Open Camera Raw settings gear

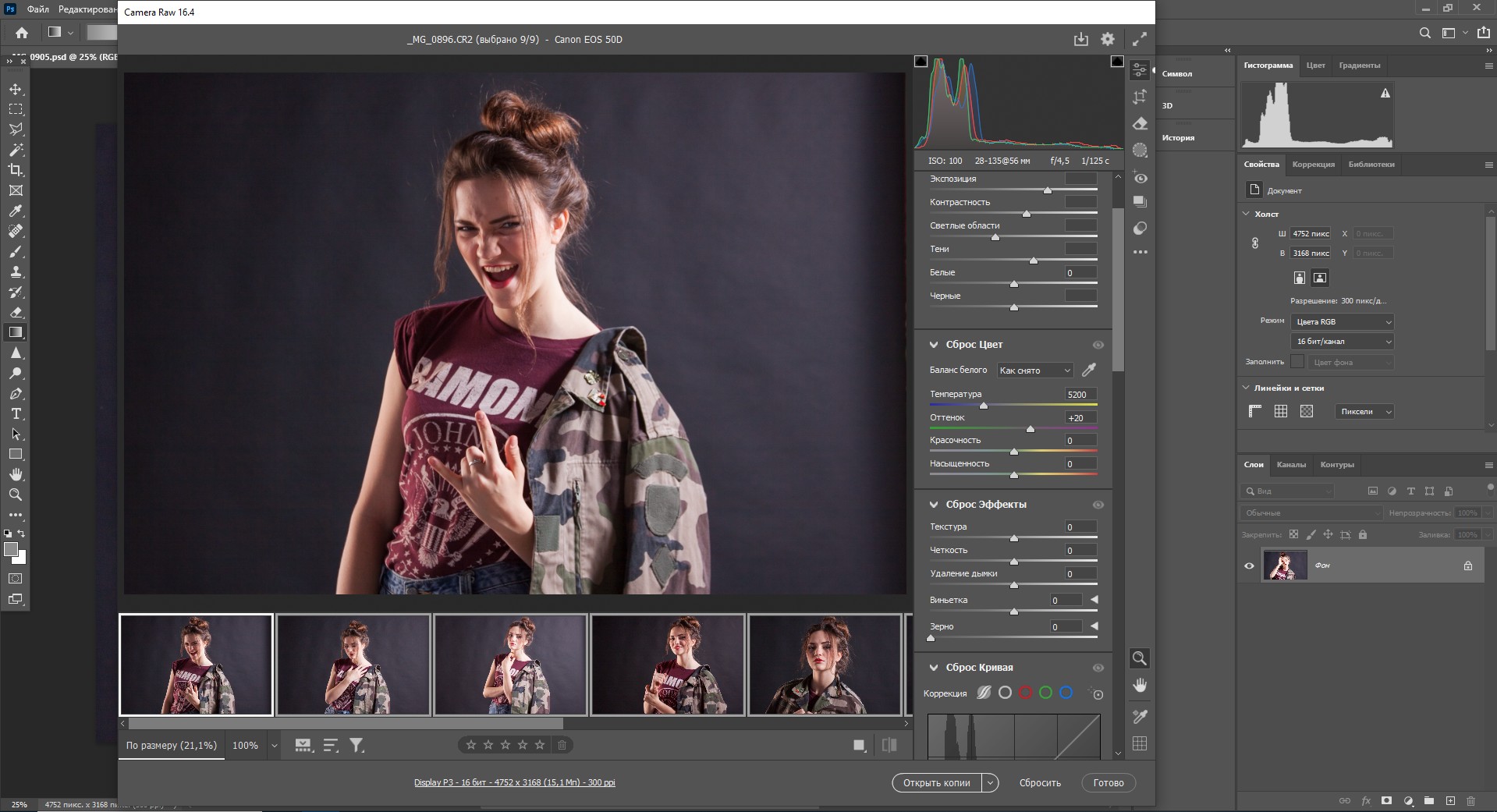coord(1107,39)
